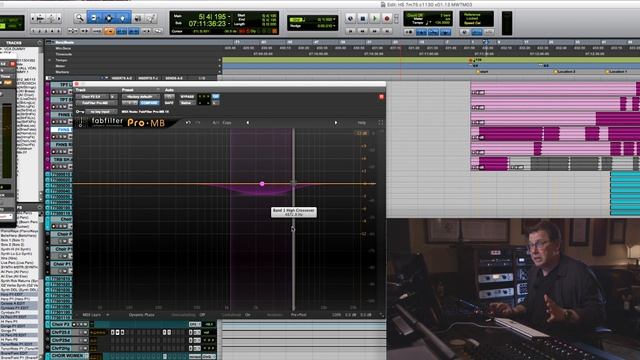Viewport: 640px width, 360px height.
Task: Open the MIDI Learn dropdown arrow
Action: point(108,315)
